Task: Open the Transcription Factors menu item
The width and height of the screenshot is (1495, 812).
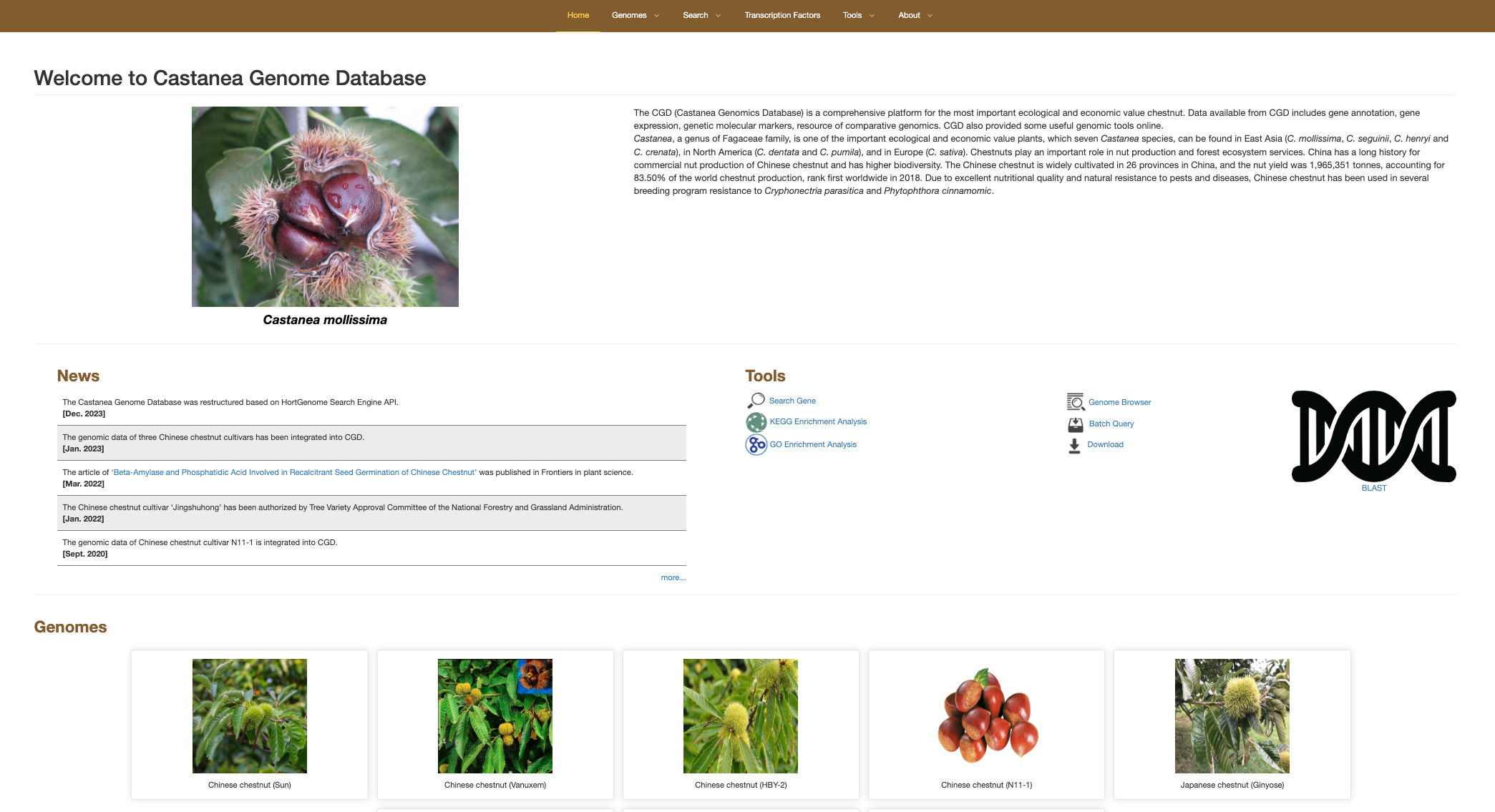Action: pyautogui.click(x=782, y=16)
